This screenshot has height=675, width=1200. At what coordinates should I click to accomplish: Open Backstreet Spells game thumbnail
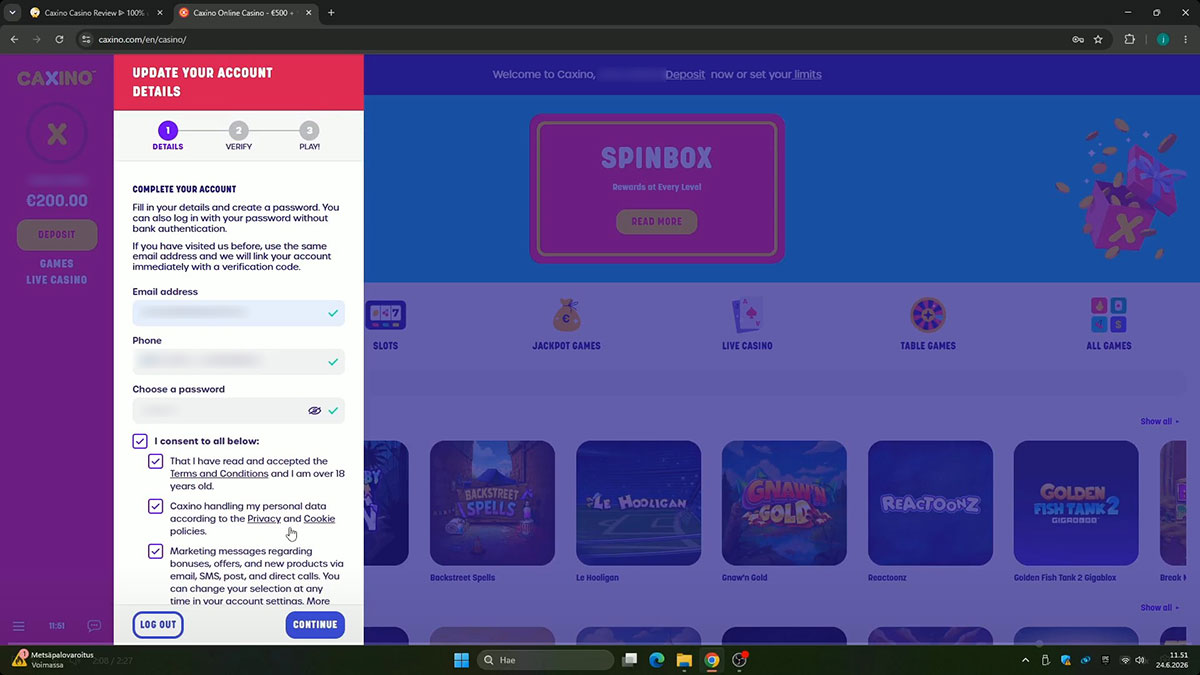click(x=492, y=503)
